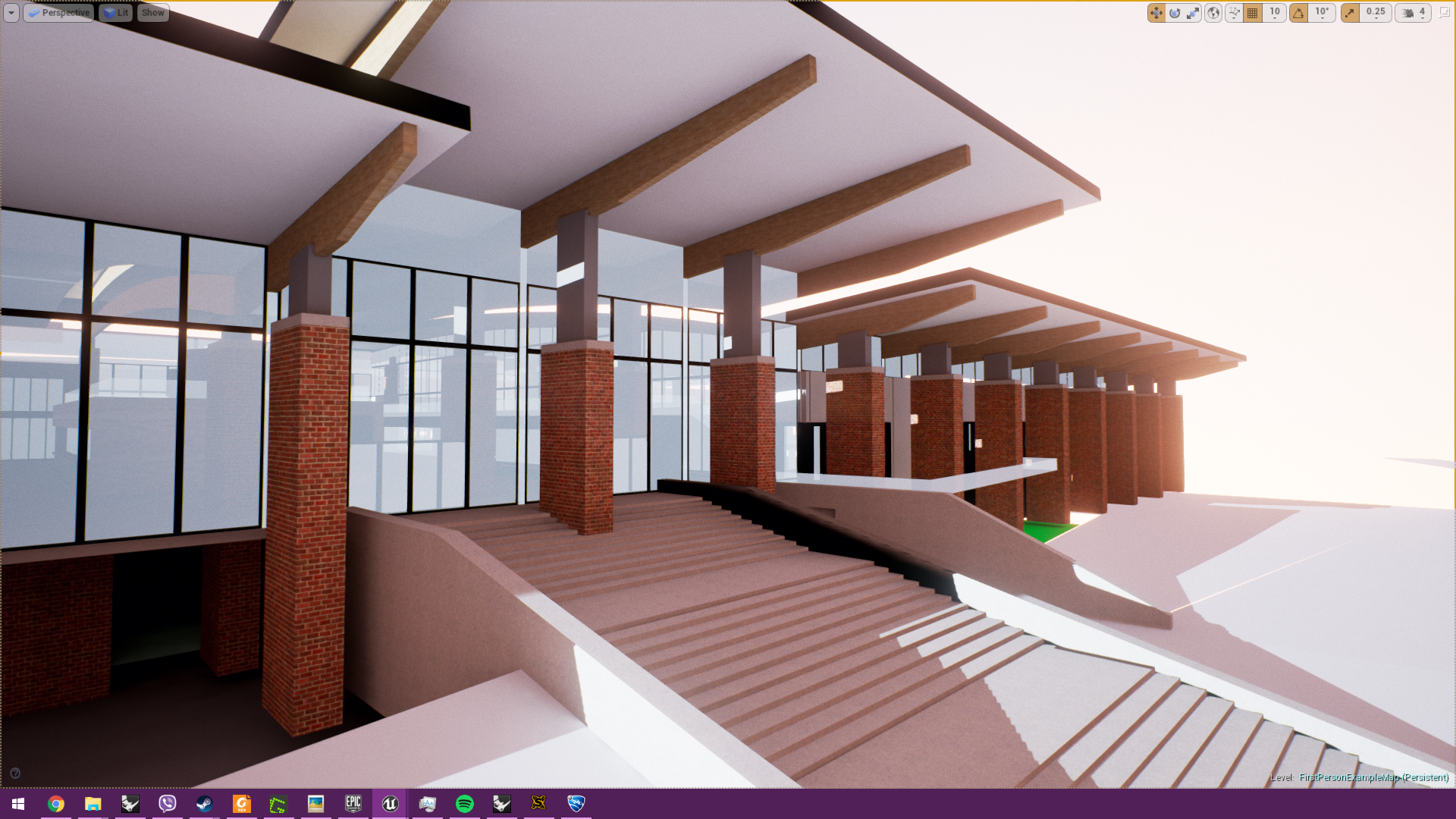Open Epic Games Launcher from taskbar
The image size is (1456, 819).
353,803
